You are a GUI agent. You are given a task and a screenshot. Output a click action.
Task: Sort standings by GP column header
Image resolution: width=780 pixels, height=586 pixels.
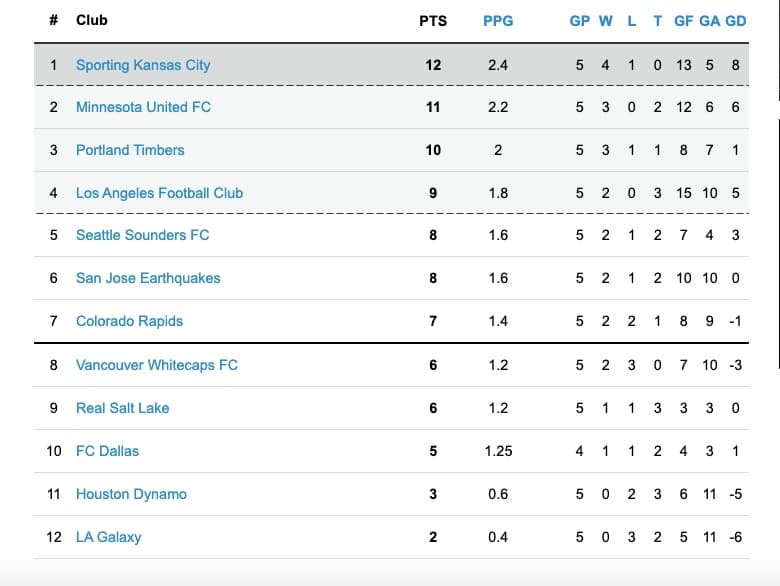pyautogui.click(x=580, y=20)
